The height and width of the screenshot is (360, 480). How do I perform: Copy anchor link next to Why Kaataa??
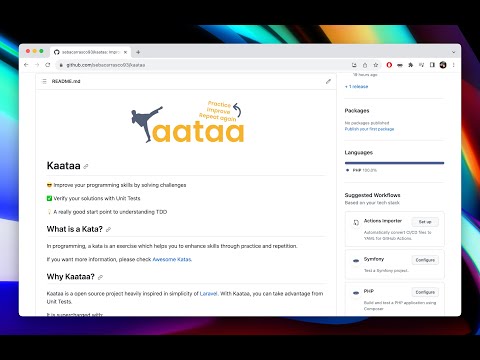100,277
